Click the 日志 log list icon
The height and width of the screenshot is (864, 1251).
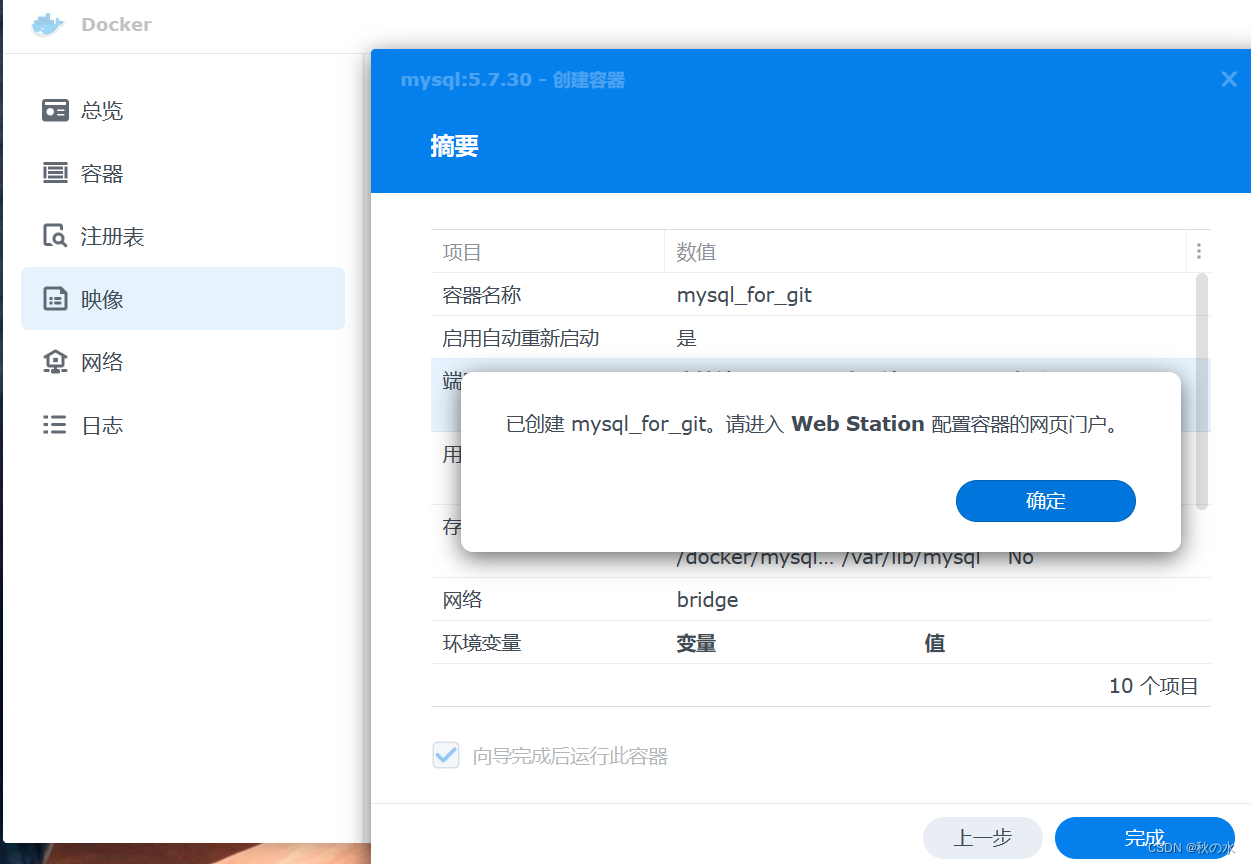tap(55, 425)
